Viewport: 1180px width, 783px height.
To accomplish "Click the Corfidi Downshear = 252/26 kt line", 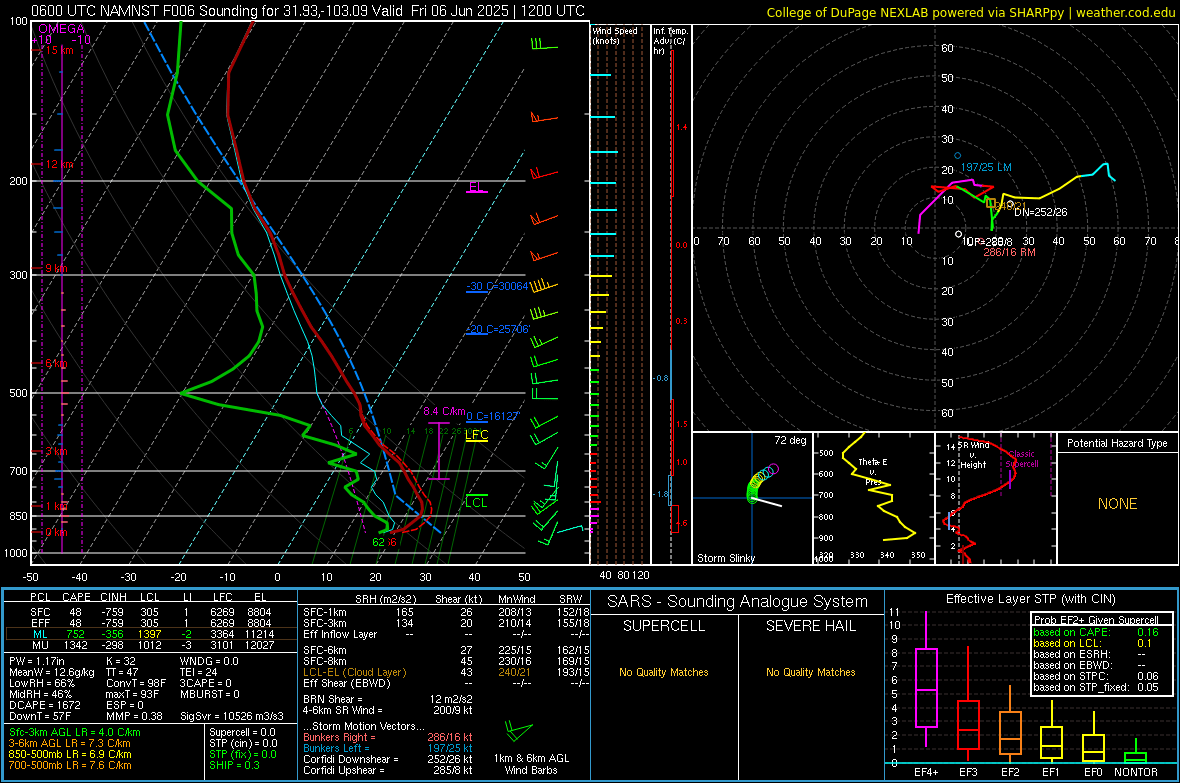I will pyautogui.click(x=388, y=759).
